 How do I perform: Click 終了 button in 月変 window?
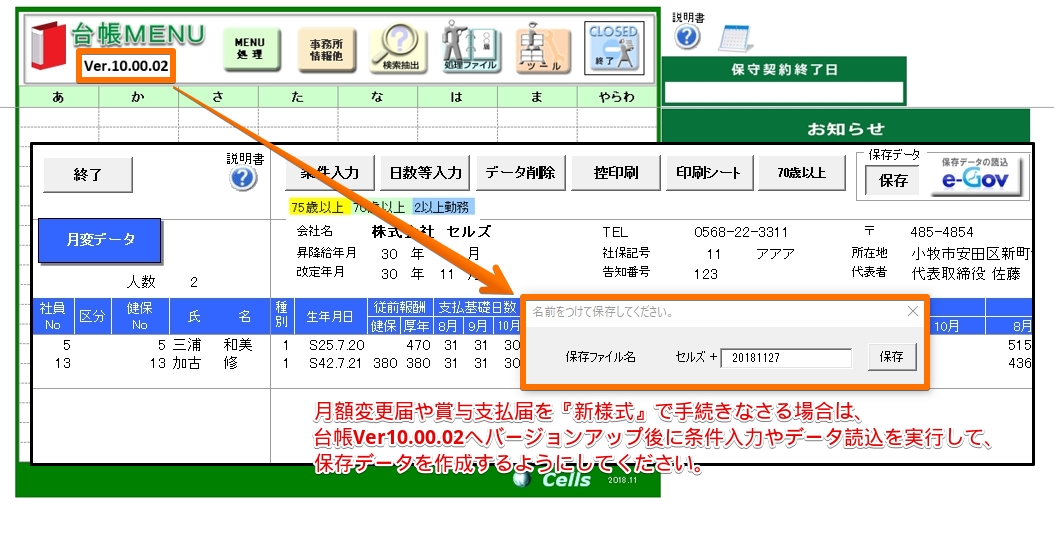tap(87, 175)
